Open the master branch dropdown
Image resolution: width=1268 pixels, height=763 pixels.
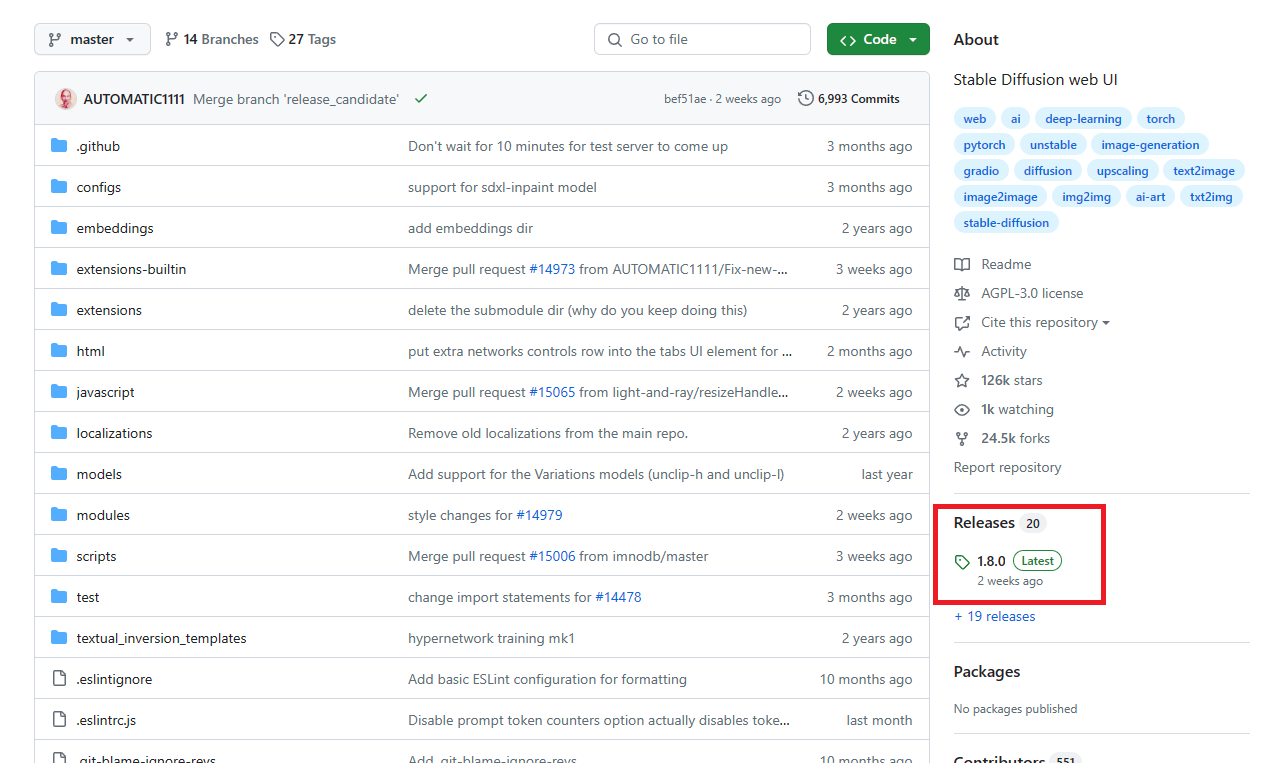pos(92,39)
